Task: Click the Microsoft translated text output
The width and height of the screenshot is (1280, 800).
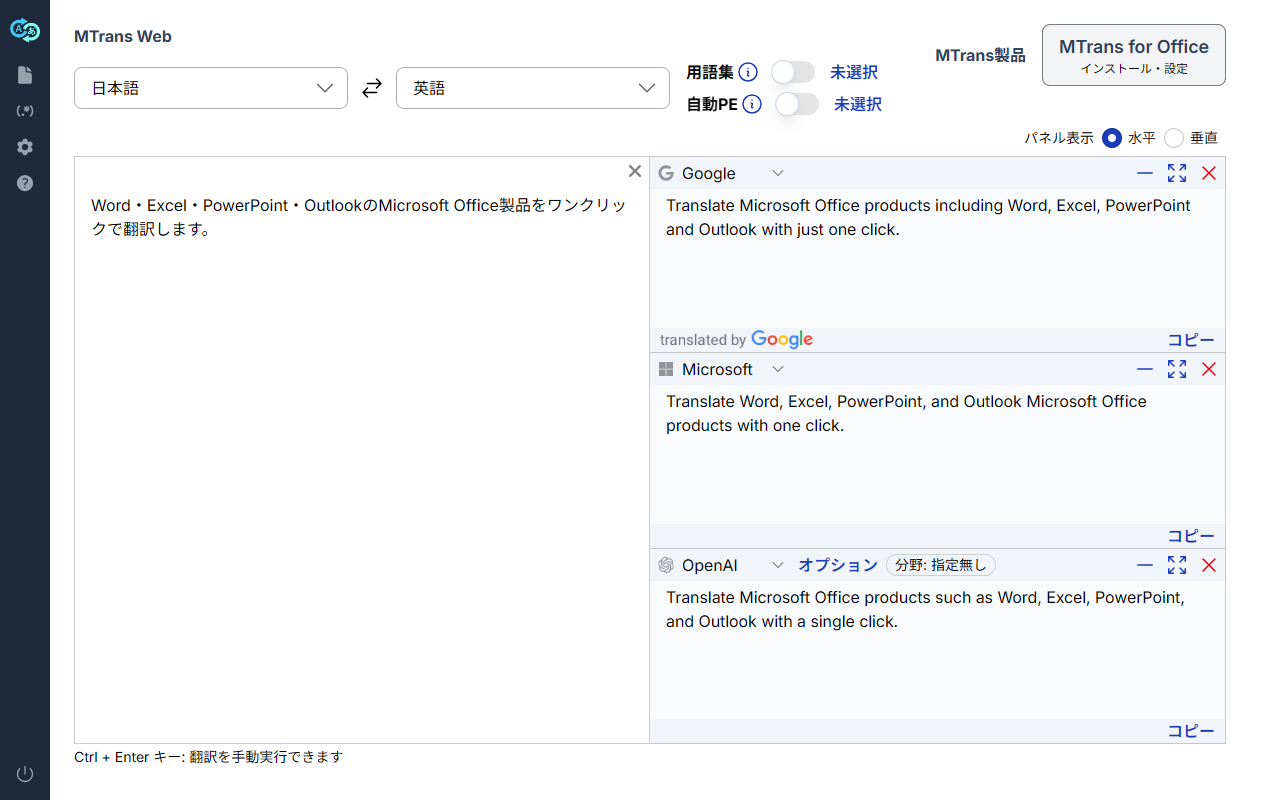Action: point(907,413)
